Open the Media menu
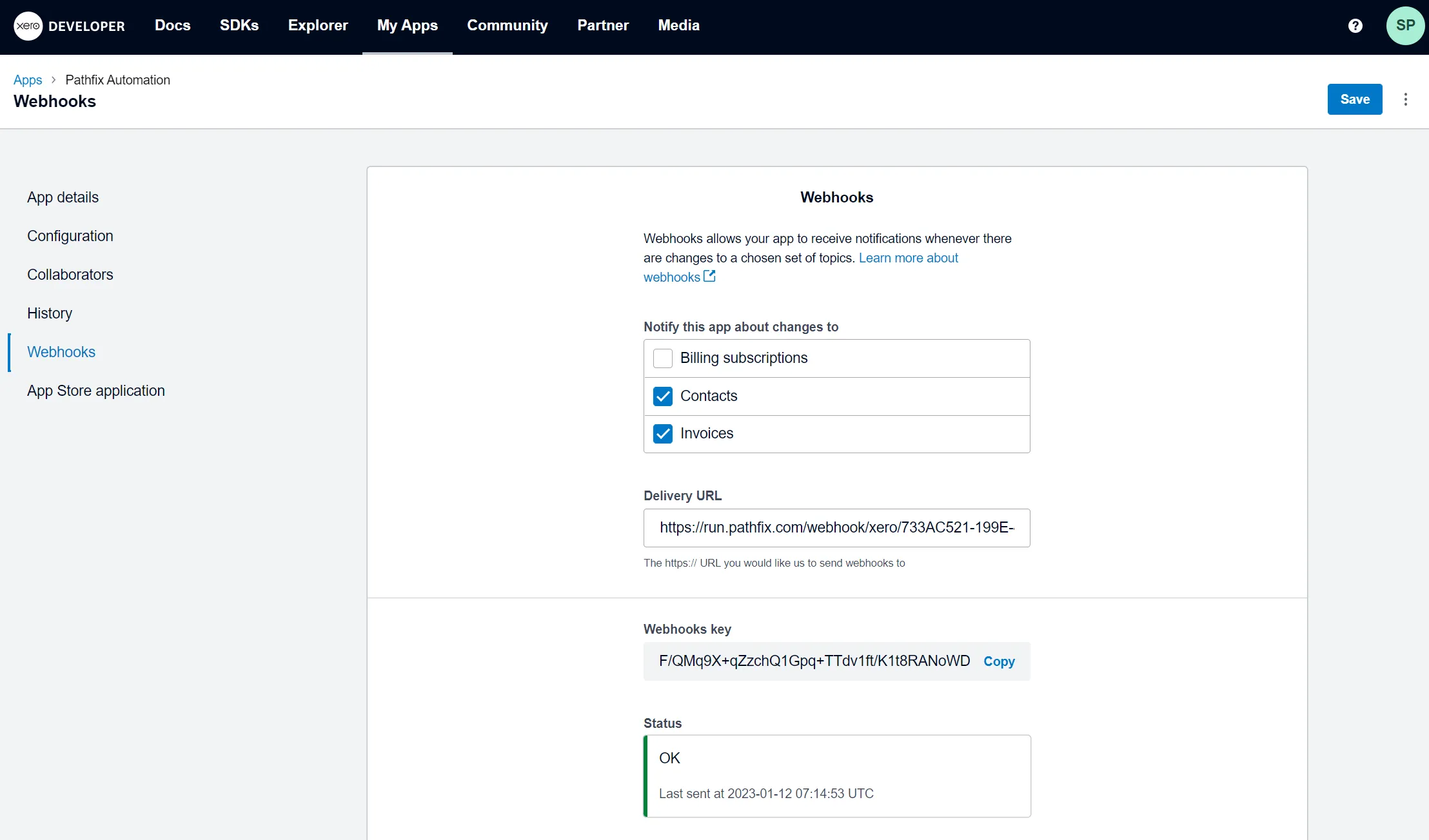This screenshot has height=840, width=1429. point(678,26)
